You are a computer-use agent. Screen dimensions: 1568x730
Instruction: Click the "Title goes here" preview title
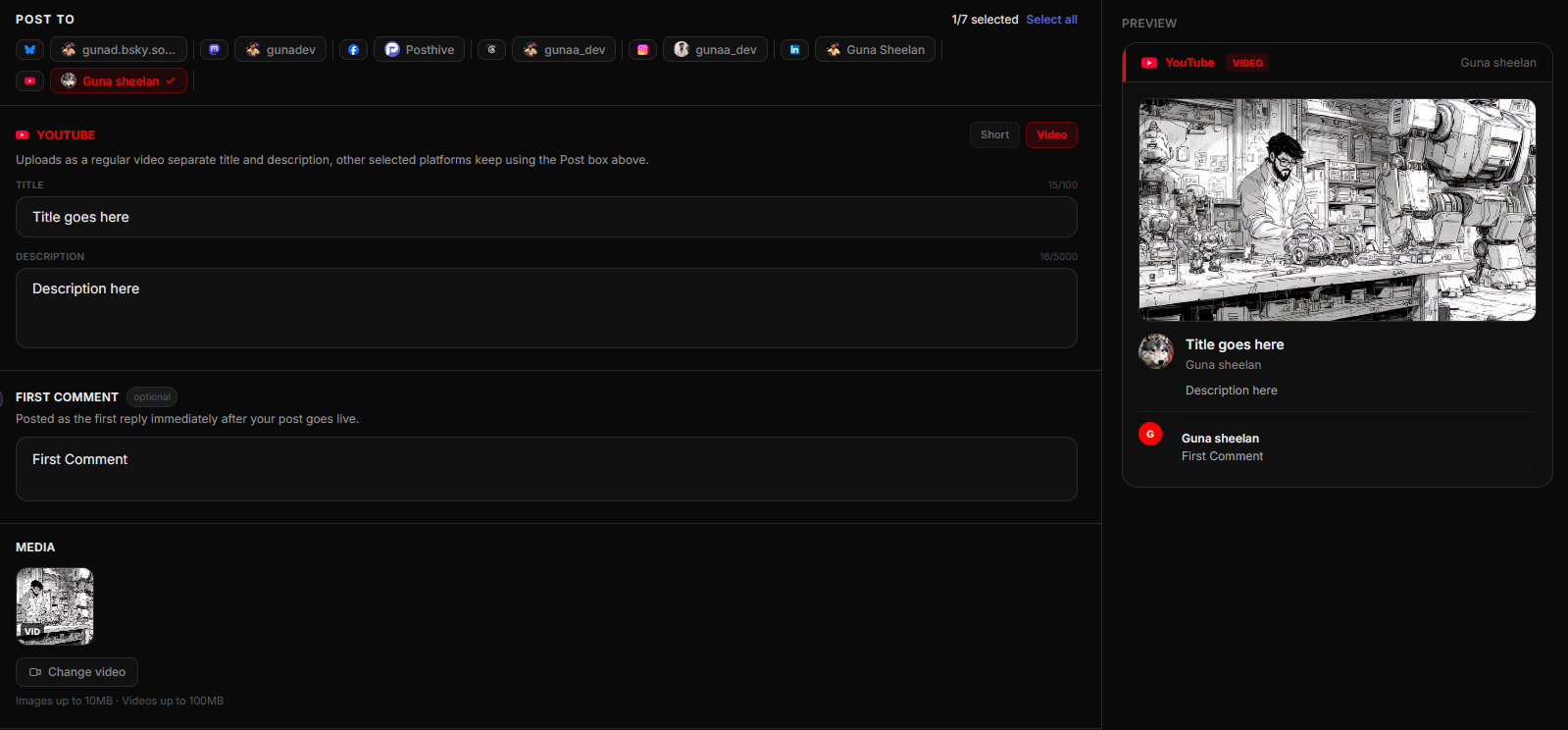point(1235,344)
